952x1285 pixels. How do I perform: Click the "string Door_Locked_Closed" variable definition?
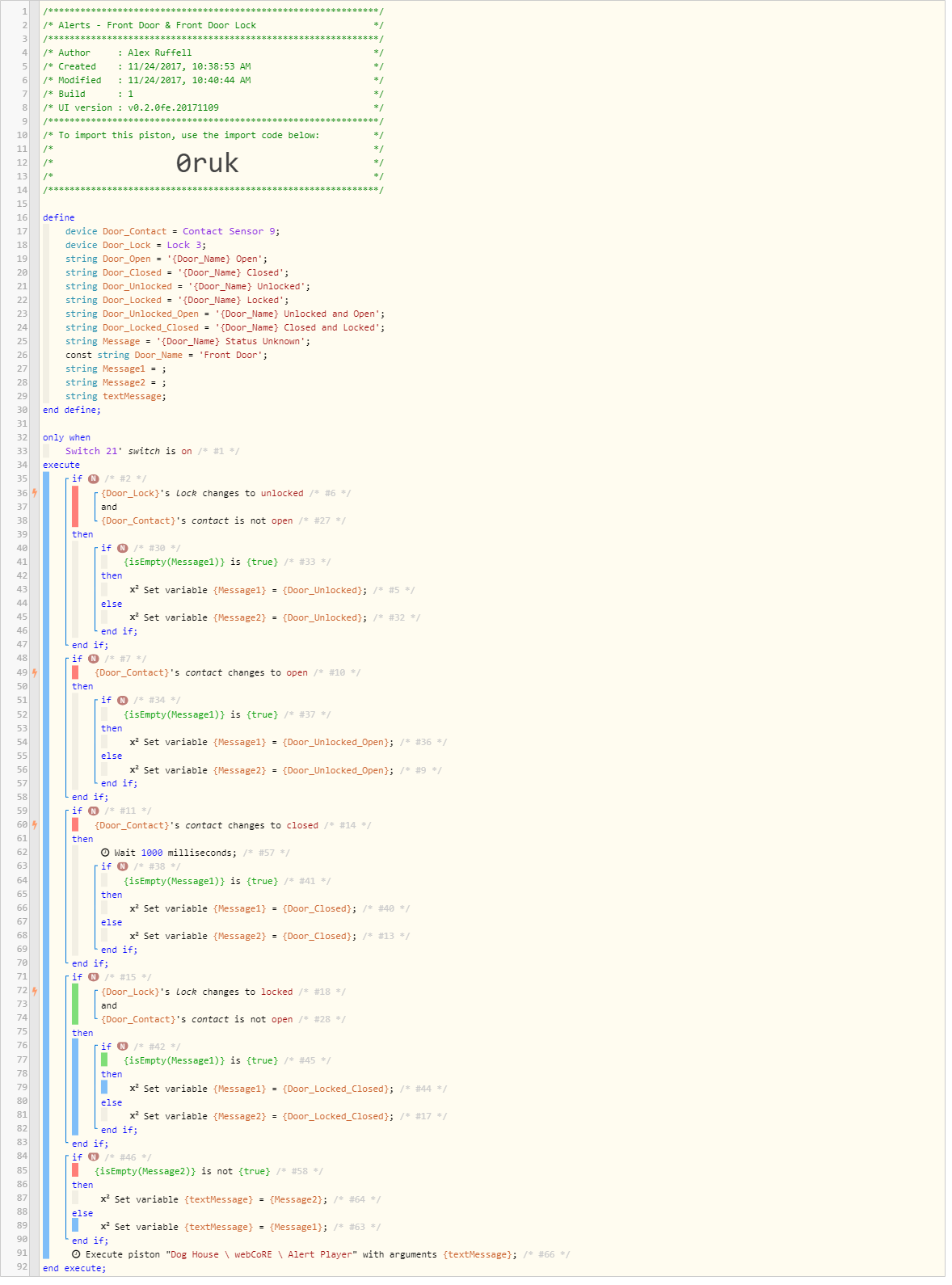tap(225, 327)
